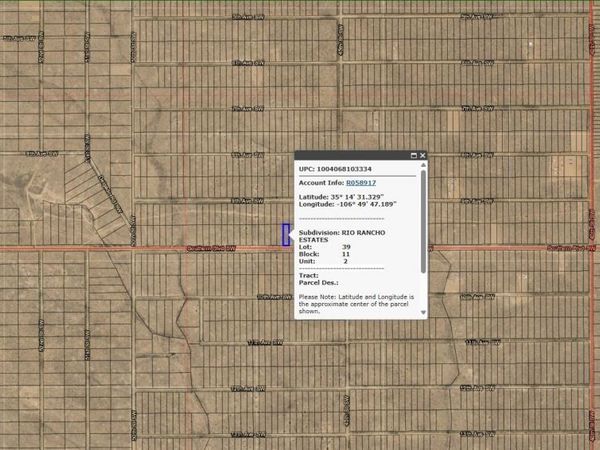Maximize the parcel info popup
600x450 pixels.
414,155
